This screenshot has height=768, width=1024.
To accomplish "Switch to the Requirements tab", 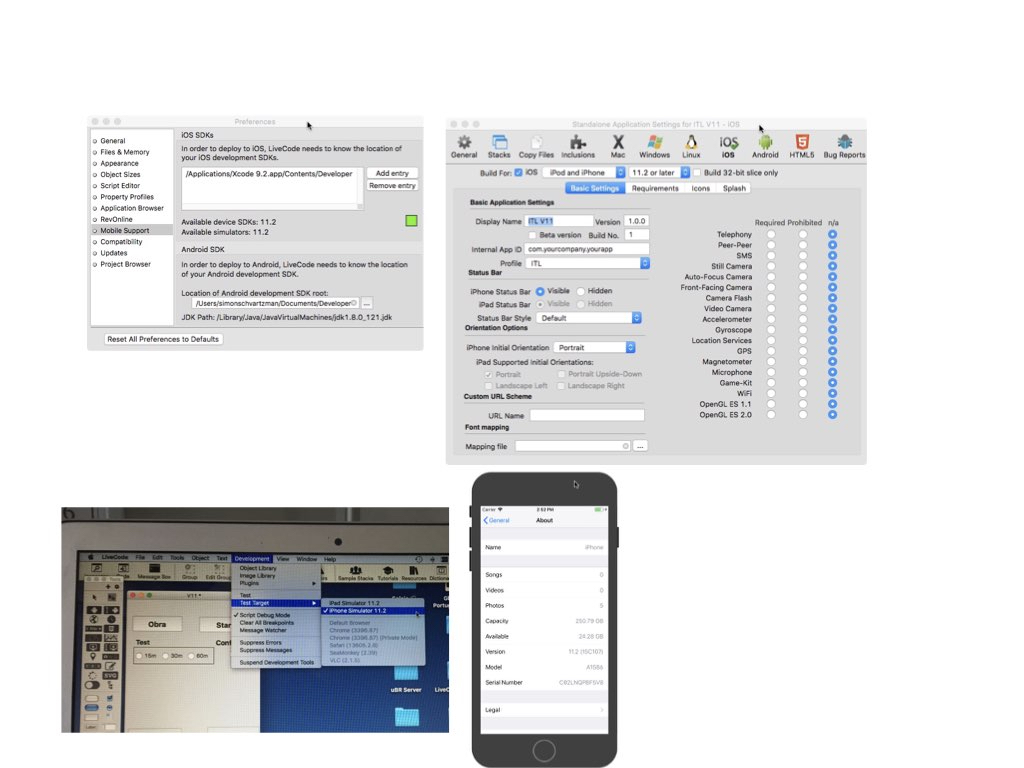I will click(655, 188).
